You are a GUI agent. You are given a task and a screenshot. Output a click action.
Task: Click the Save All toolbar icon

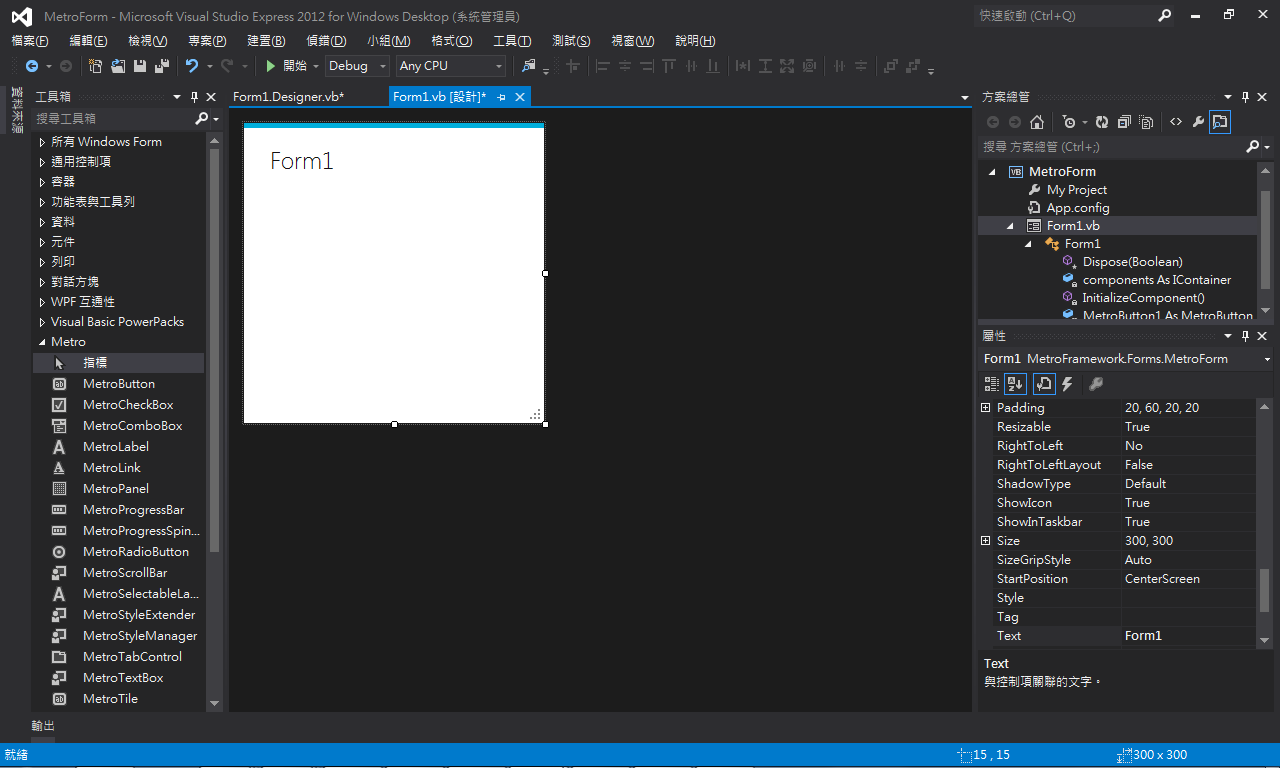(161, 66)
